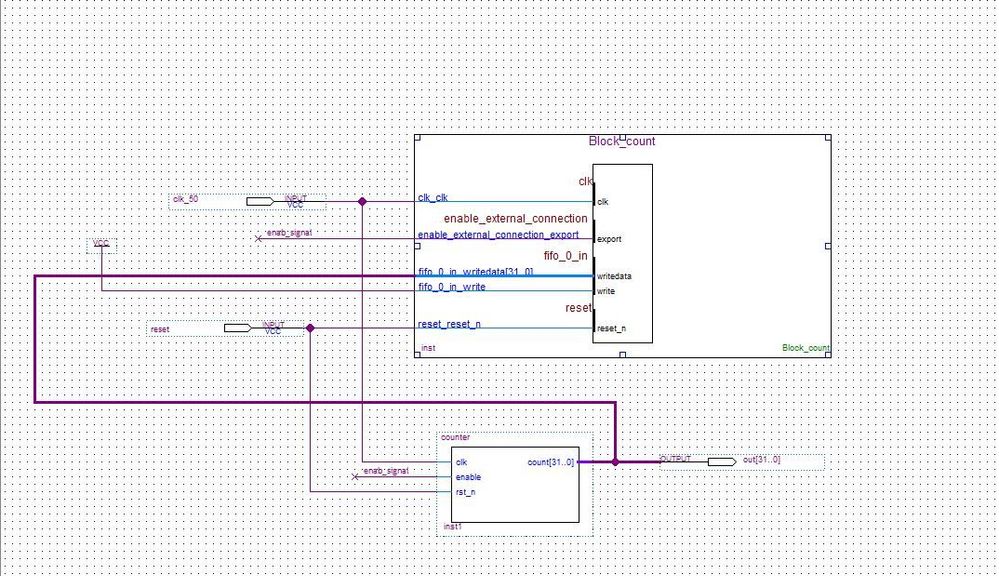This screenshot has width=999, height=576.
Task: Click the count[31..0] output port on counter
Action: [550, 462]
